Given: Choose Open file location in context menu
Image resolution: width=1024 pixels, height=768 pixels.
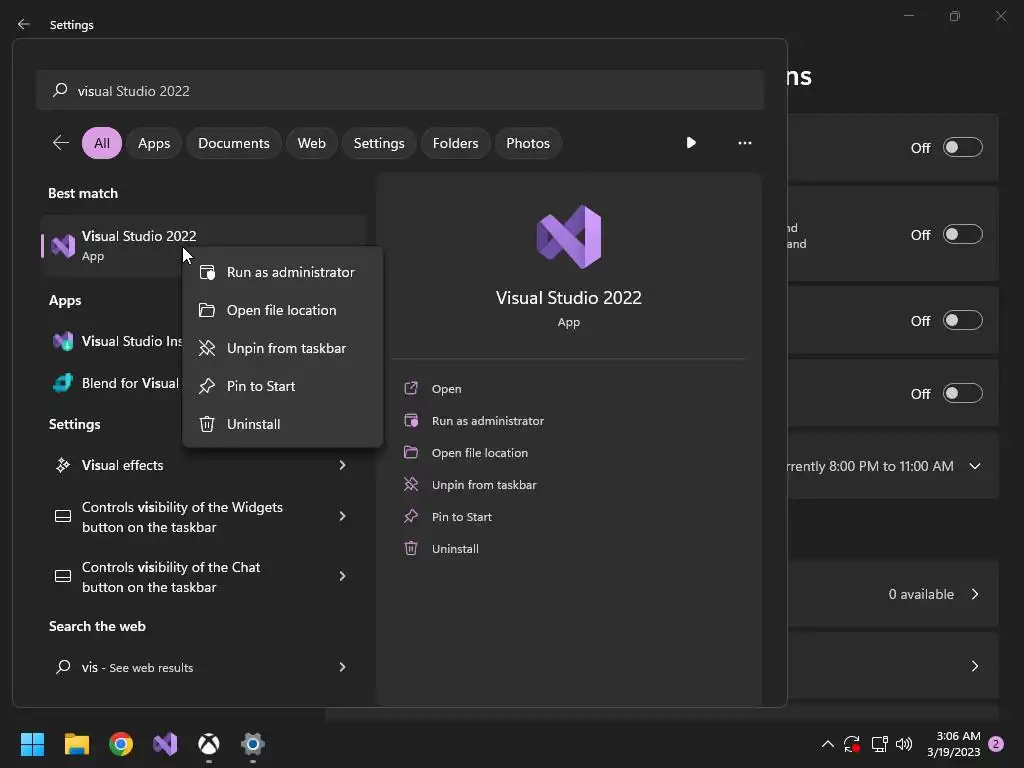Looking at the screenshot, I should pyautogui.click(x=282, y=310).
